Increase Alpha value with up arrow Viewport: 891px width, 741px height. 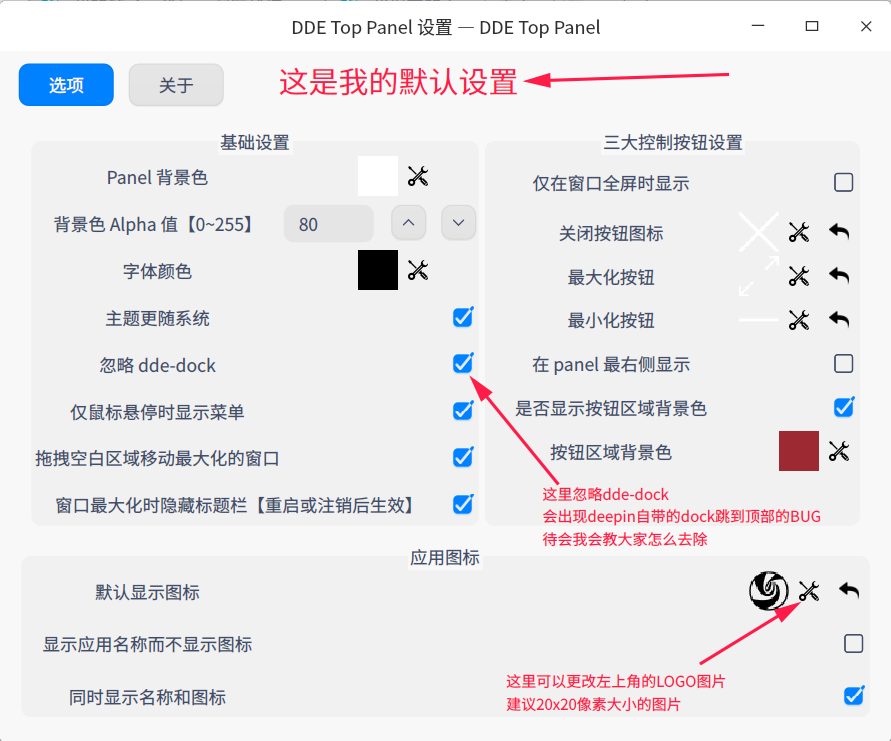pyautogui.click(x=409, y=223)
